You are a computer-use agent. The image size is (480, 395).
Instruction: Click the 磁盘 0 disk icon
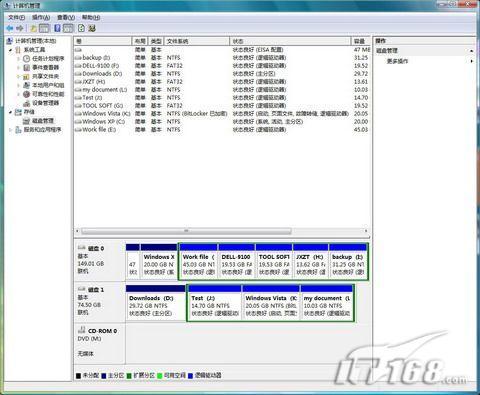(x=82, y=248)
